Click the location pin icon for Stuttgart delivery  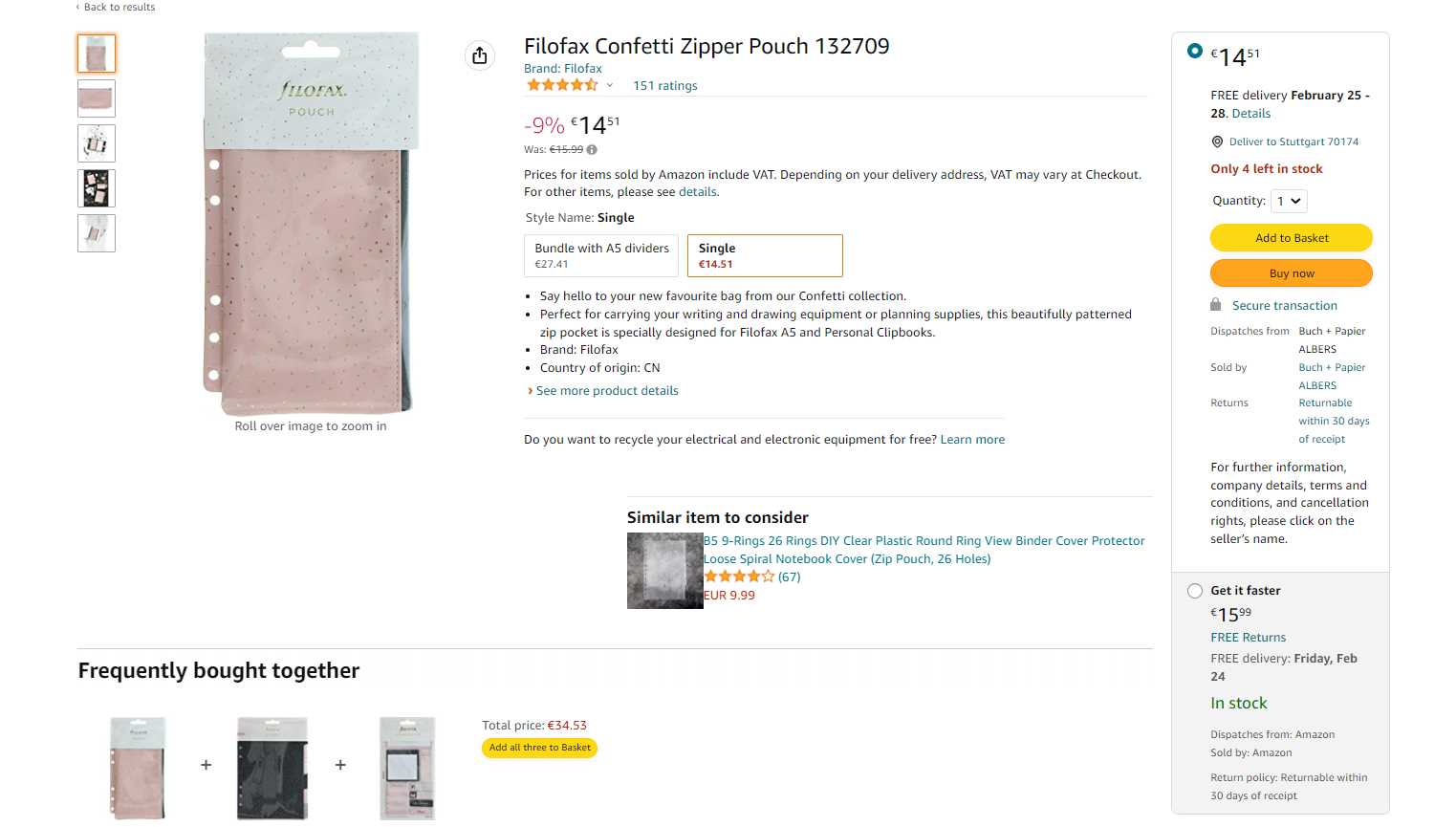(1217, 141)
